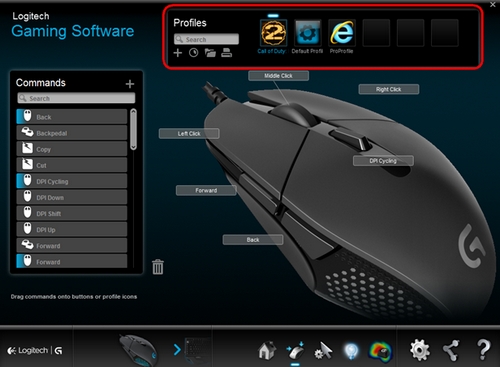The width and height of the screenshot is (500, 367).
Task: Click the Commands search field
Action: coord(76,98)
